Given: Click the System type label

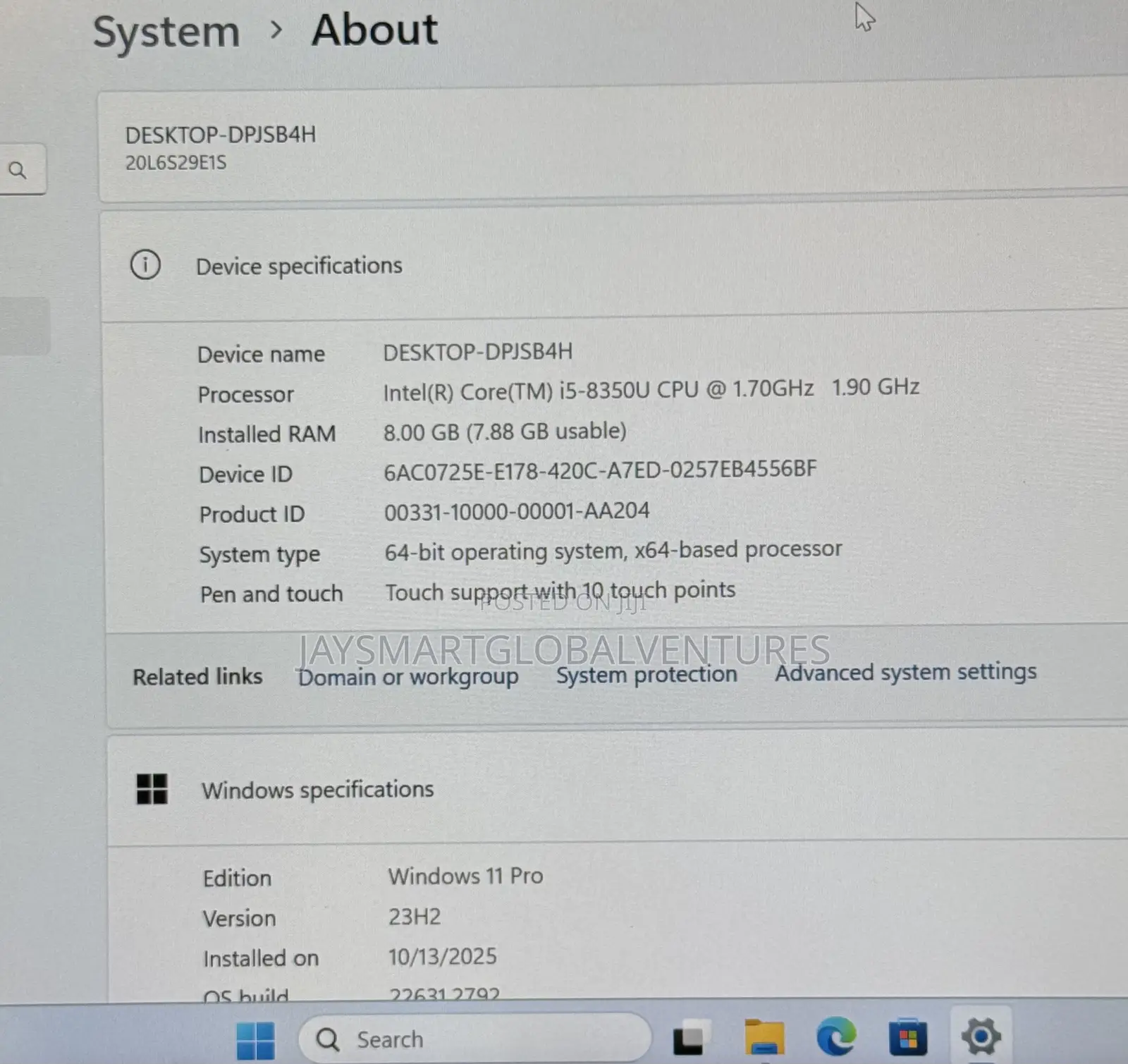Looking at the screenshot, I should (x=259, y=555).
